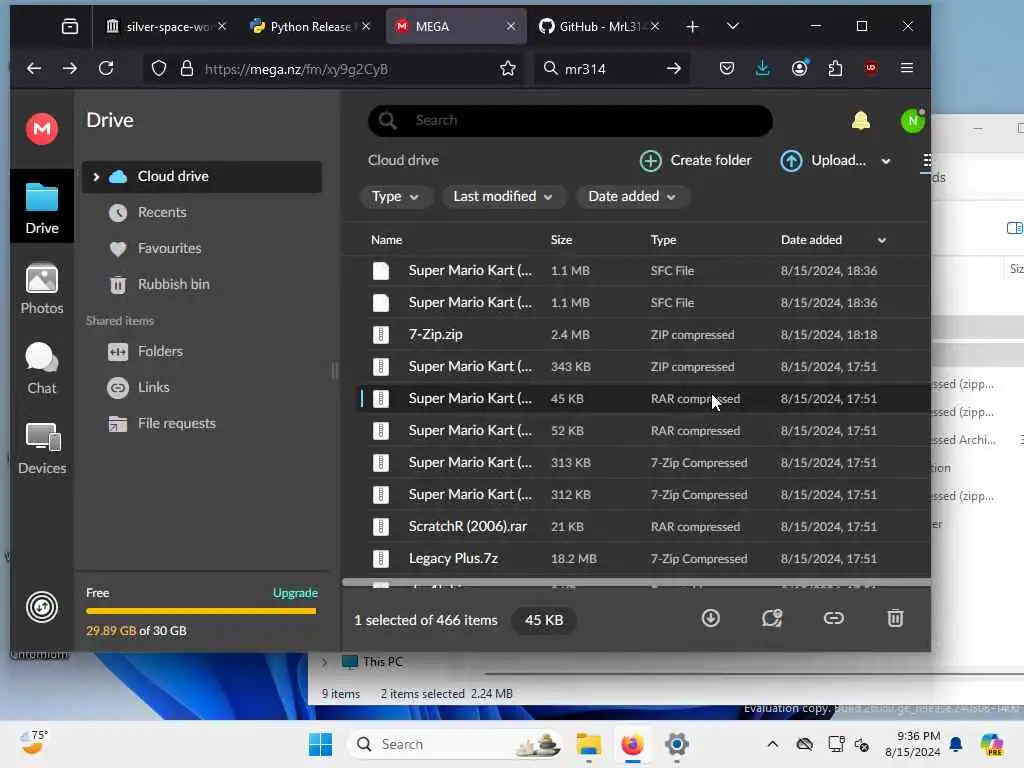
Task: Switch to Python Release tab
Action: tap(310, 26)
